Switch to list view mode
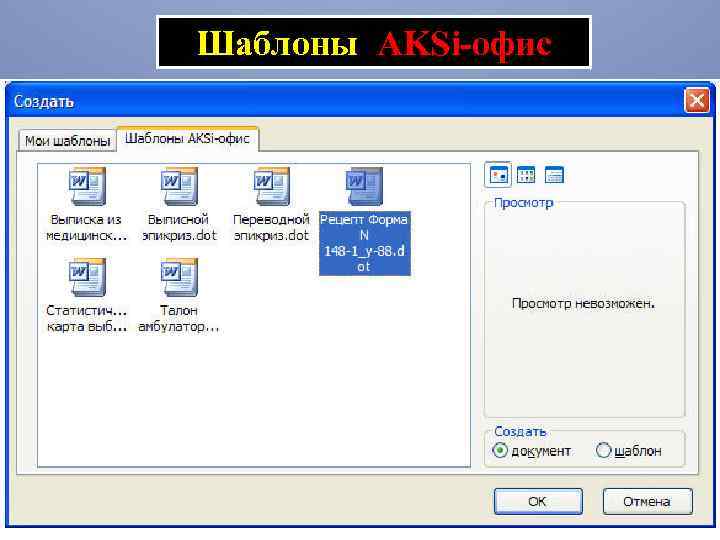The height and width of the screenshot is (540, 720). coord(526,175)
